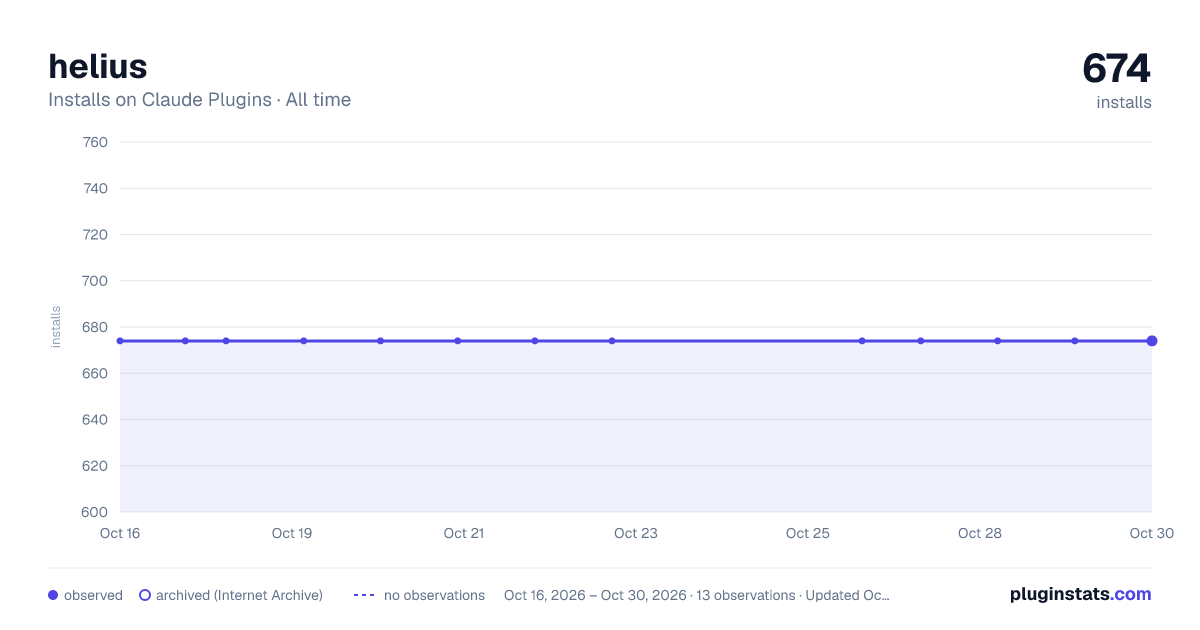
Task: Click the 600 y-axis label
Action: [96, 512]
